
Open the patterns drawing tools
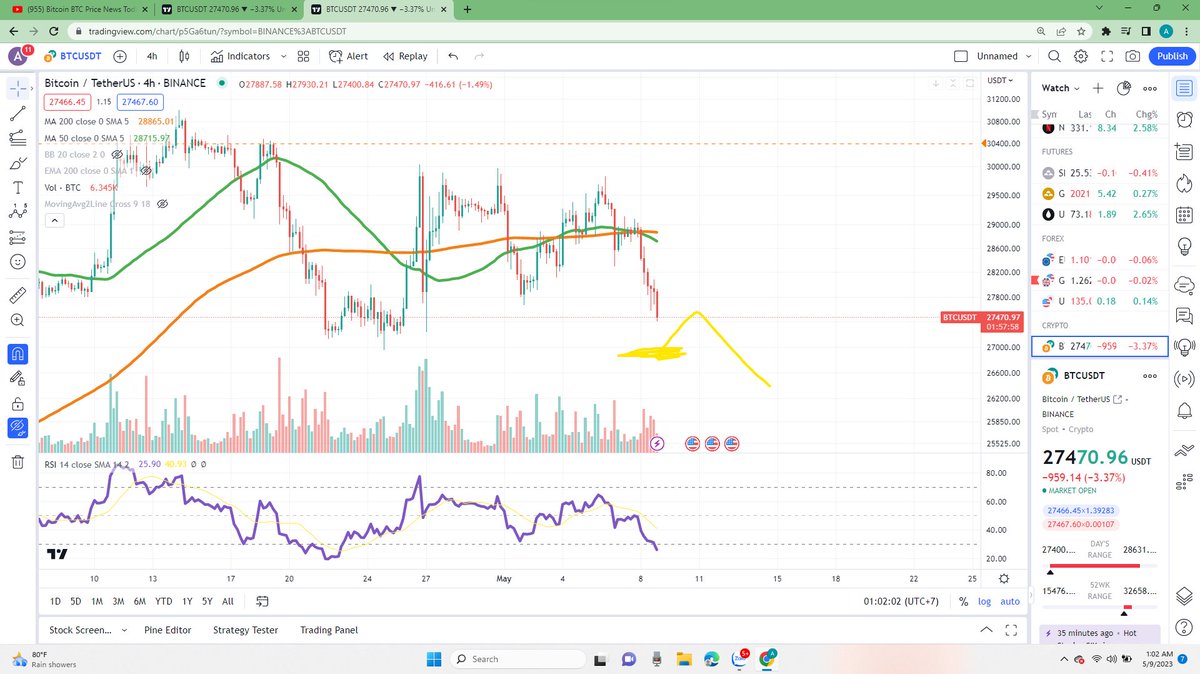tap(18, 212)
